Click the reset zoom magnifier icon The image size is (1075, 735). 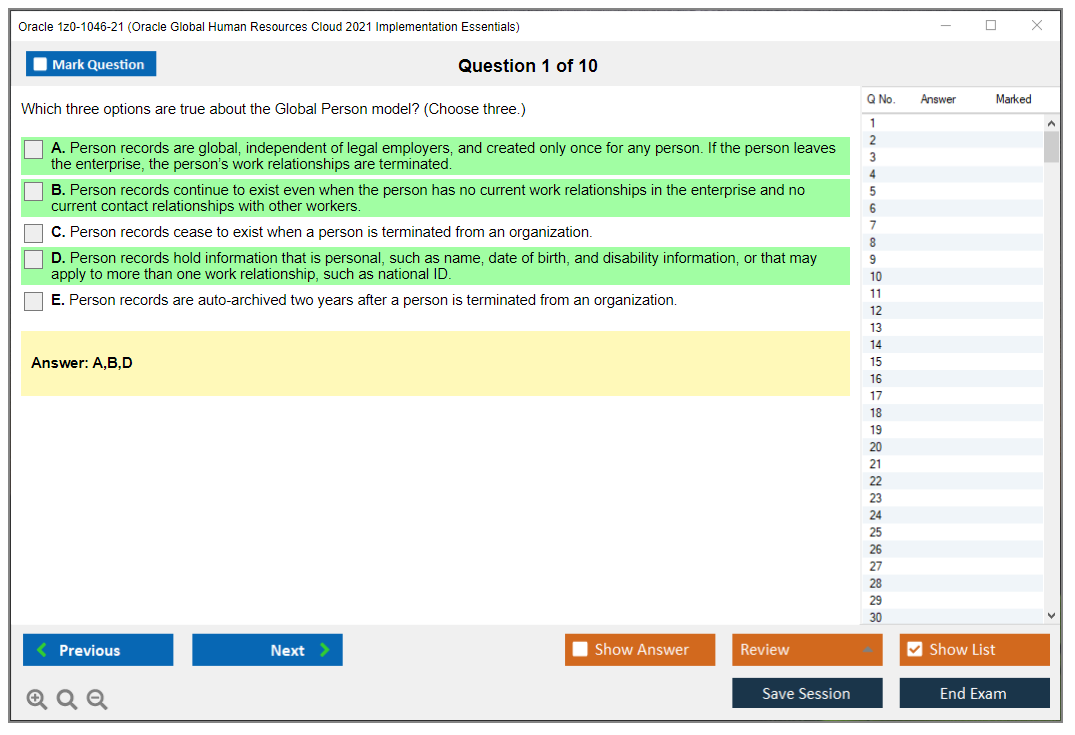pos(67,699)
